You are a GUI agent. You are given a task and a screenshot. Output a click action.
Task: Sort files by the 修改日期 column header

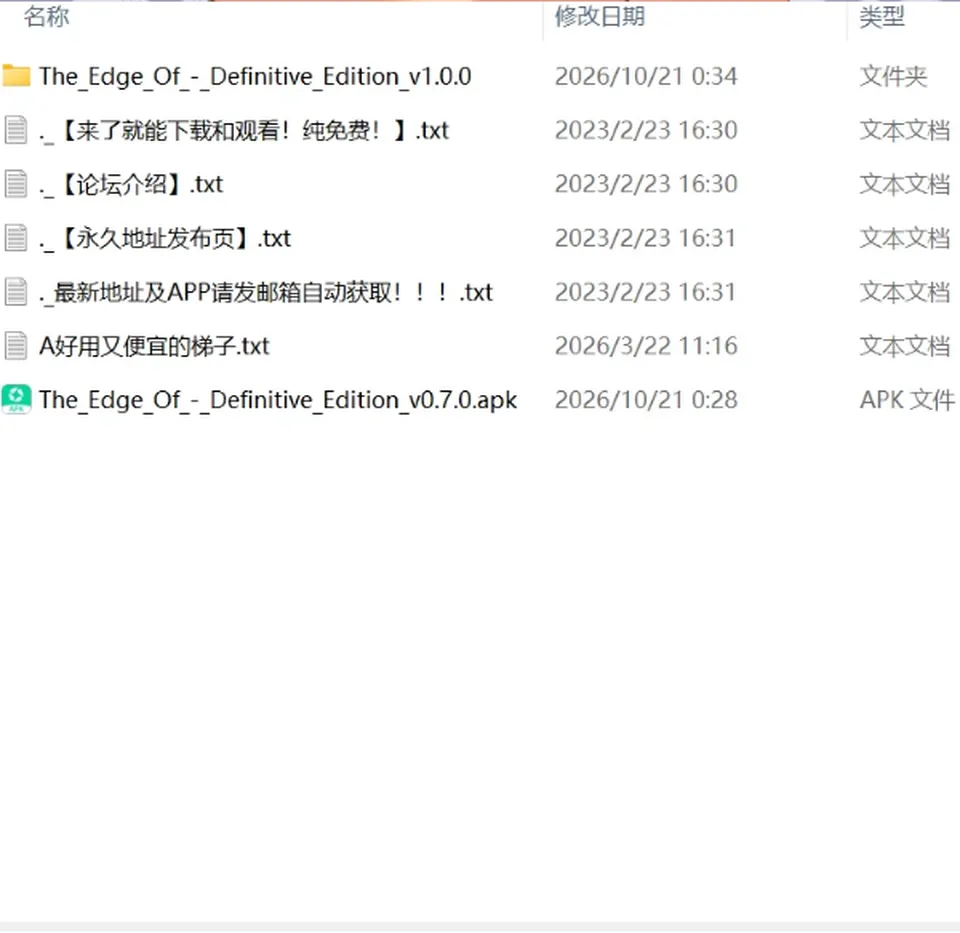[x=600, y=17]
